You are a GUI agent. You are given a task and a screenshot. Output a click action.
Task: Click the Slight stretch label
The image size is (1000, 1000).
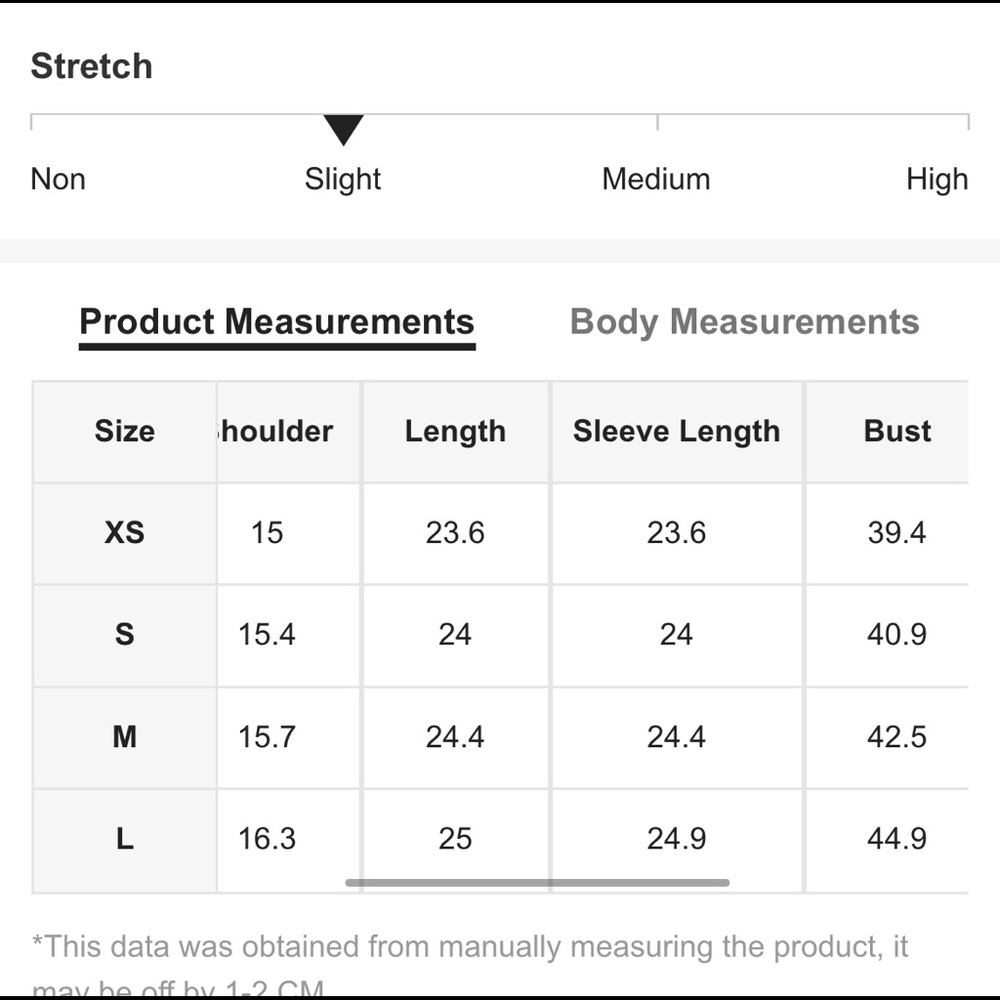click(x=343, y=179)
